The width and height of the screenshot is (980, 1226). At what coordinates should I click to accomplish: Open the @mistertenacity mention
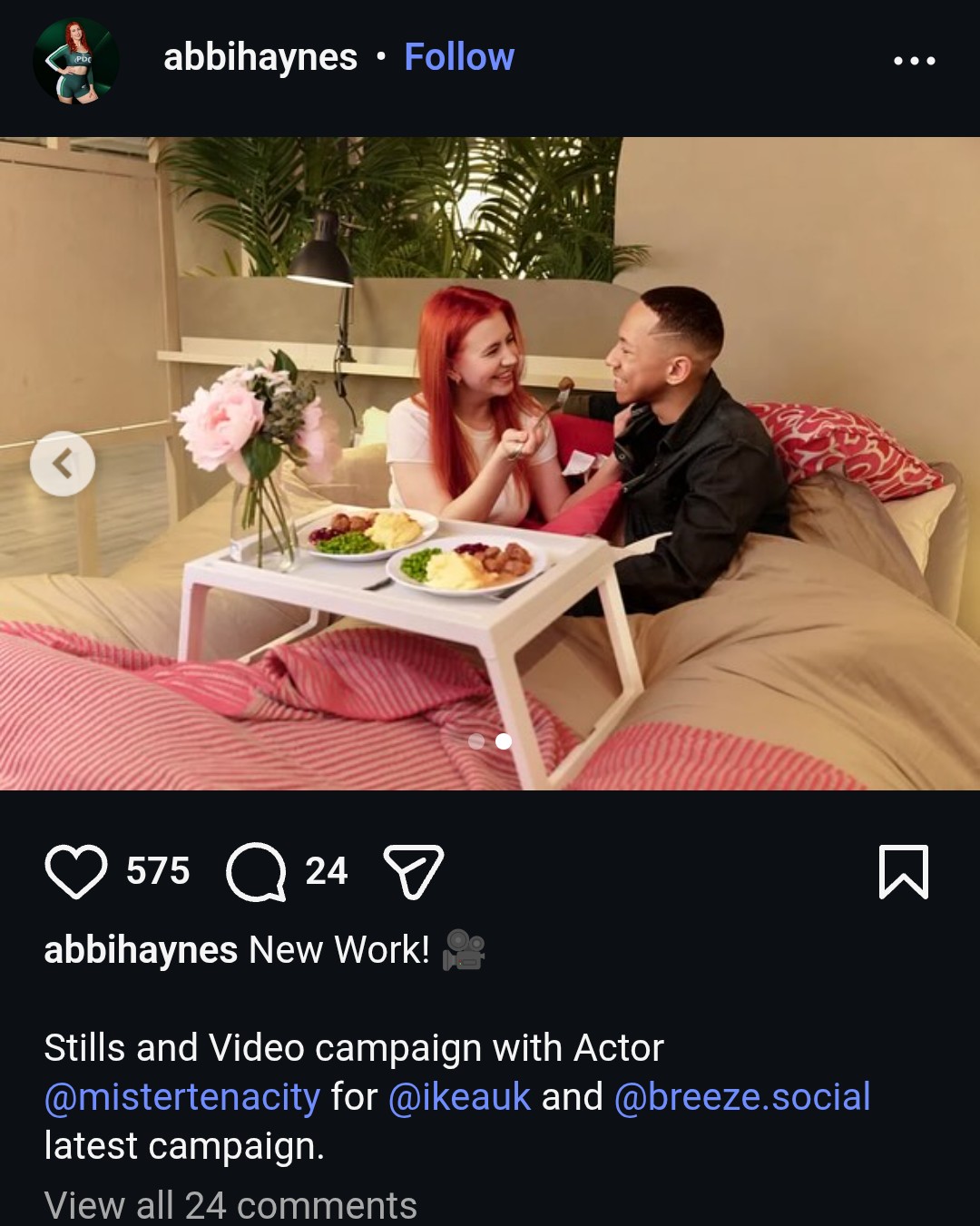(181, 1096)
